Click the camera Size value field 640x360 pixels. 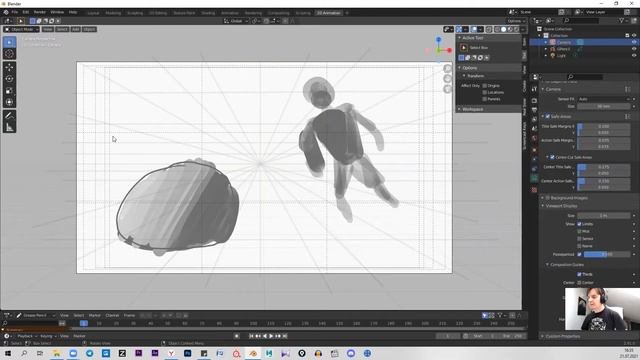604,106
